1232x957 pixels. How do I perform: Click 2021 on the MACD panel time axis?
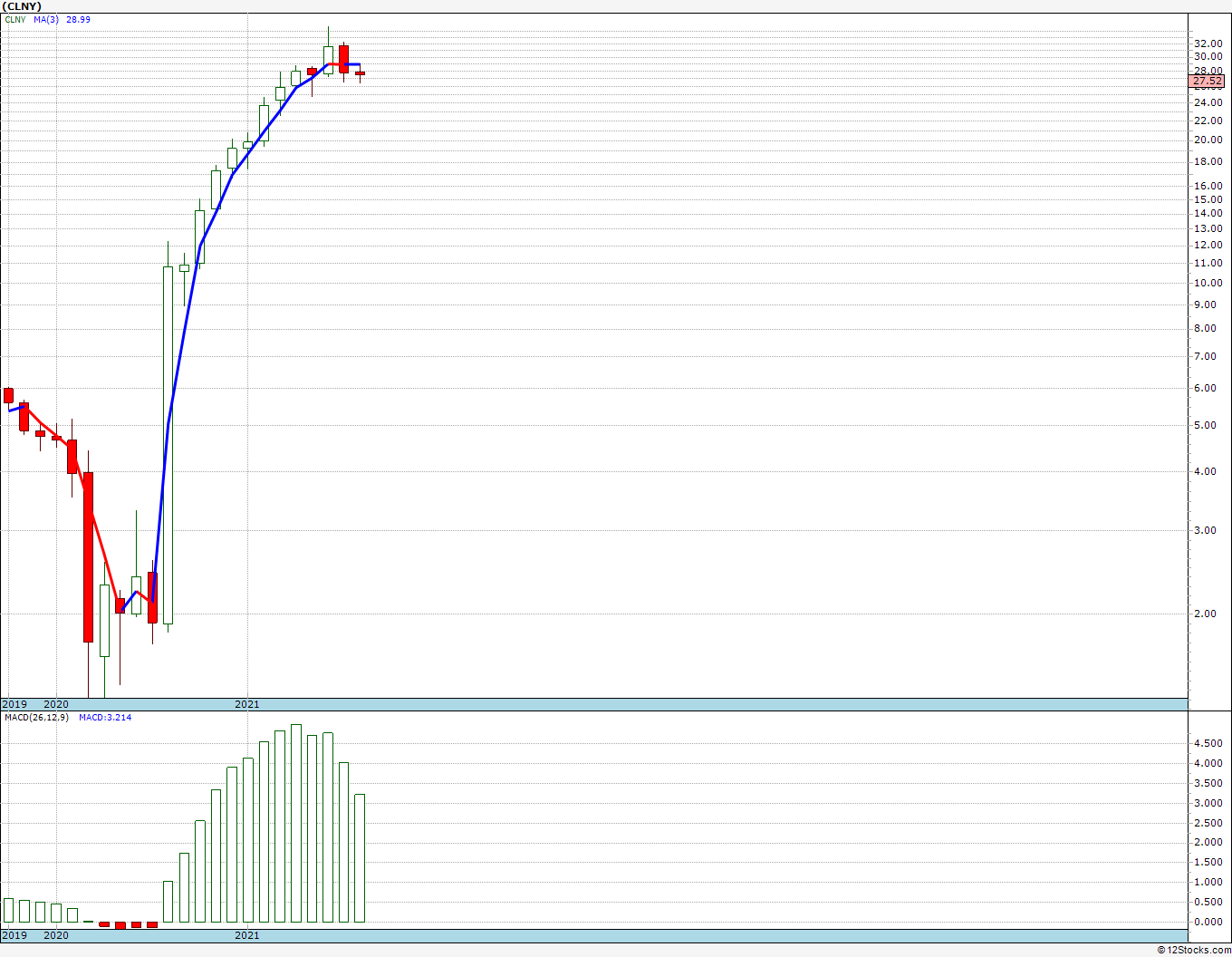pos(247,935)
